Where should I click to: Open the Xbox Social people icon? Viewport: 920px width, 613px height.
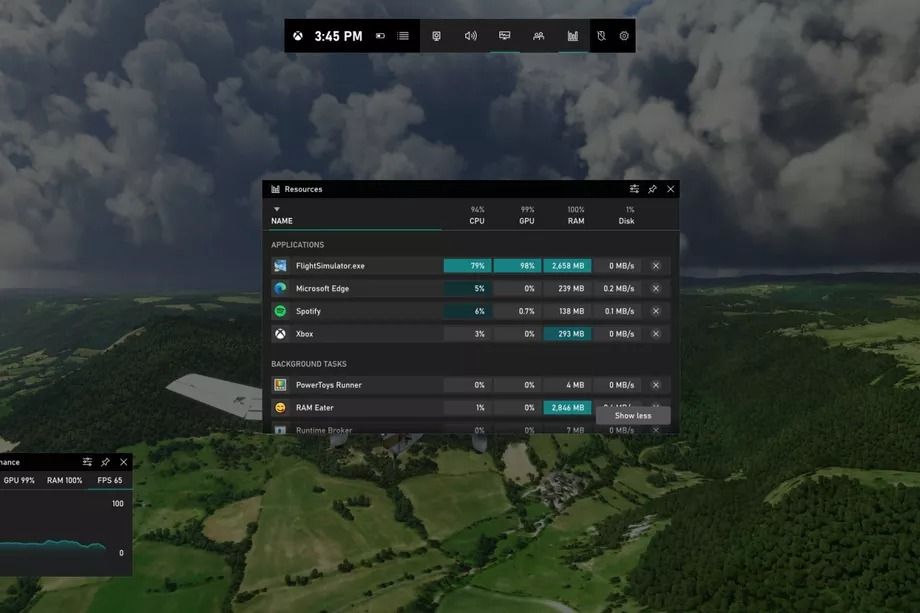[x=539, y=36]
